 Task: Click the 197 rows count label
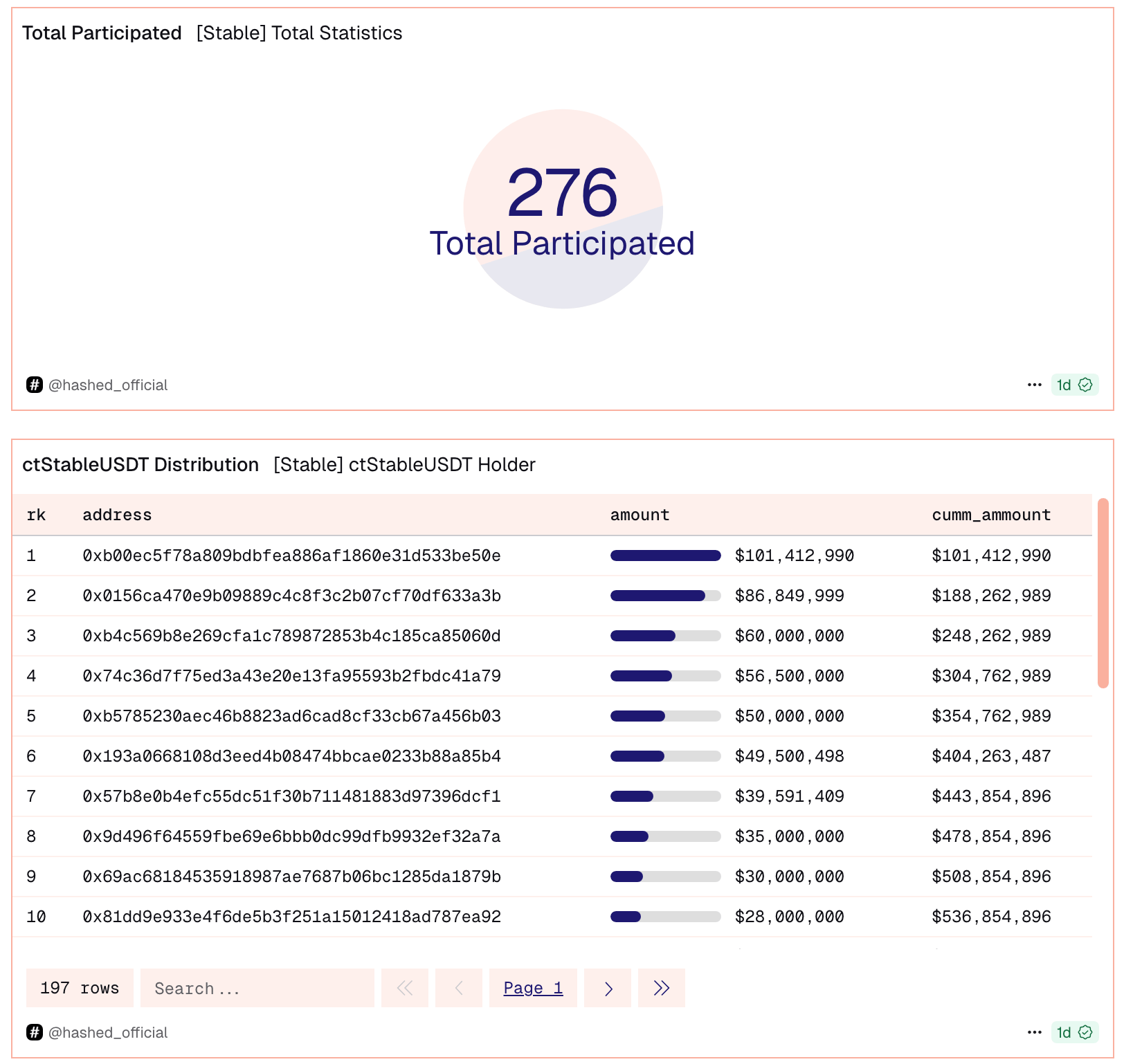point(80,988)
